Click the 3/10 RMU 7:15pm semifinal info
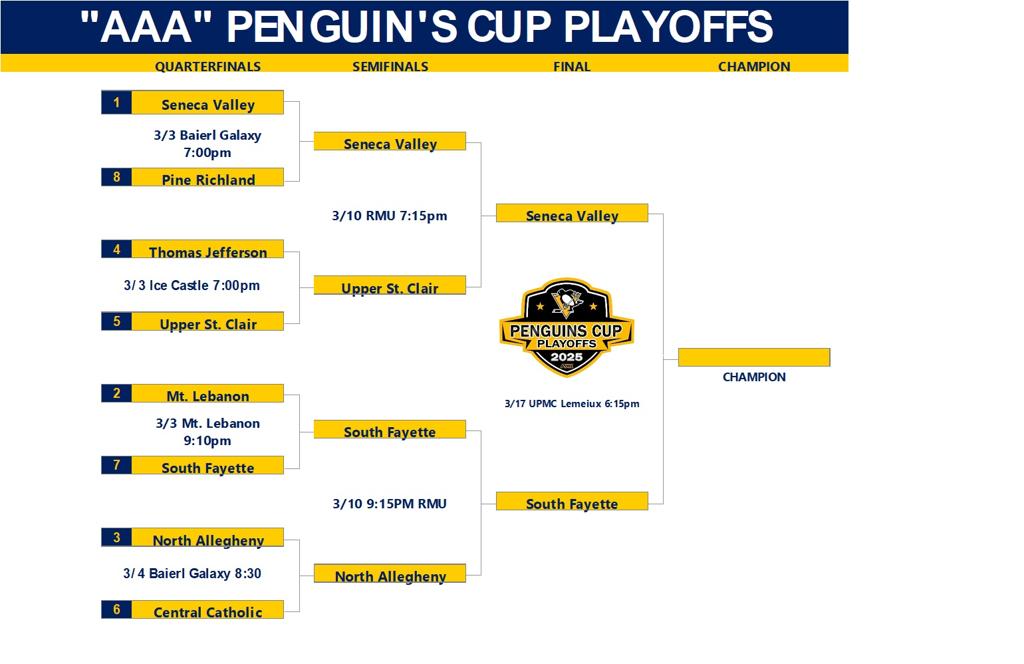 (390, 215)
